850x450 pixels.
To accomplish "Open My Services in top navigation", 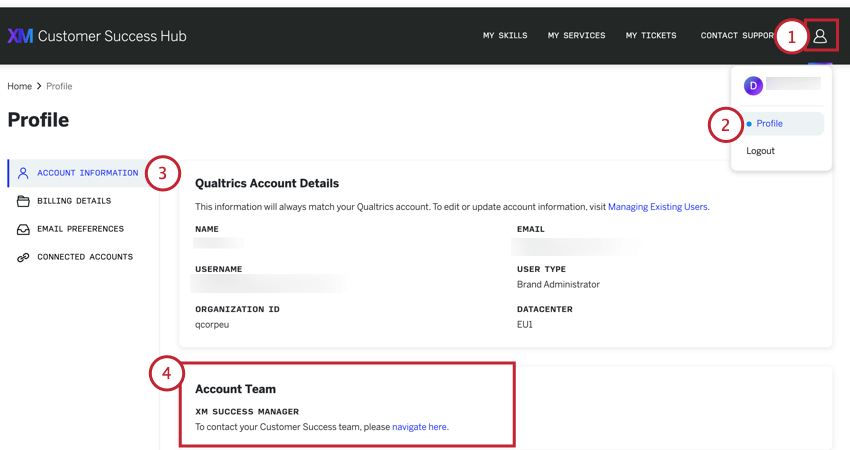I will 576,36.
